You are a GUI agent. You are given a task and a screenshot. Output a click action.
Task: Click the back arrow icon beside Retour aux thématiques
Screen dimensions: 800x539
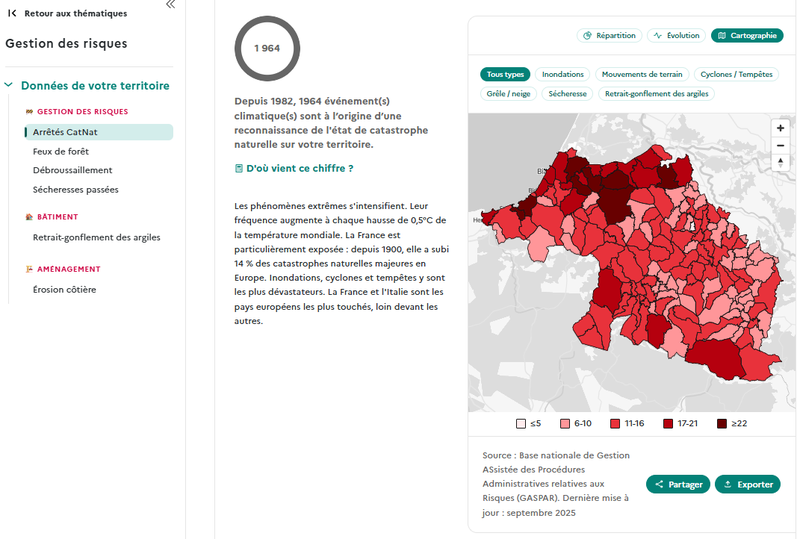click(12, 13)
